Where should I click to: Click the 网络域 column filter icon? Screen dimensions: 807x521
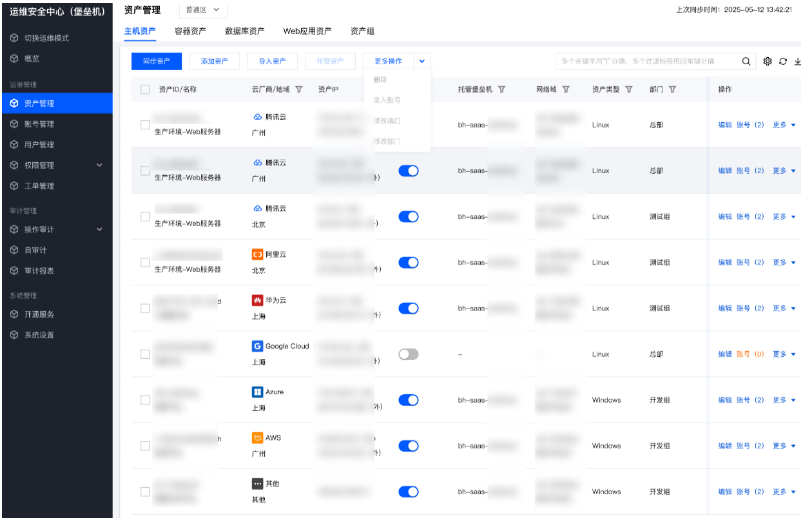click(566, 89)
